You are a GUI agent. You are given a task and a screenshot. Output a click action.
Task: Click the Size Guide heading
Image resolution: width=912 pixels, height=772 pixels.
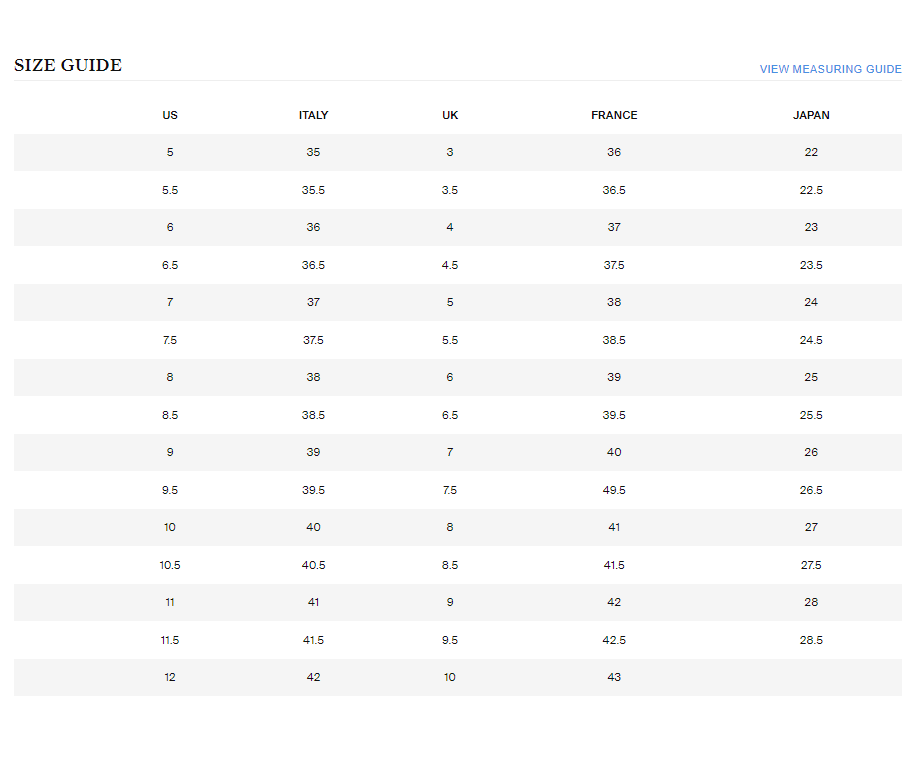68,66
